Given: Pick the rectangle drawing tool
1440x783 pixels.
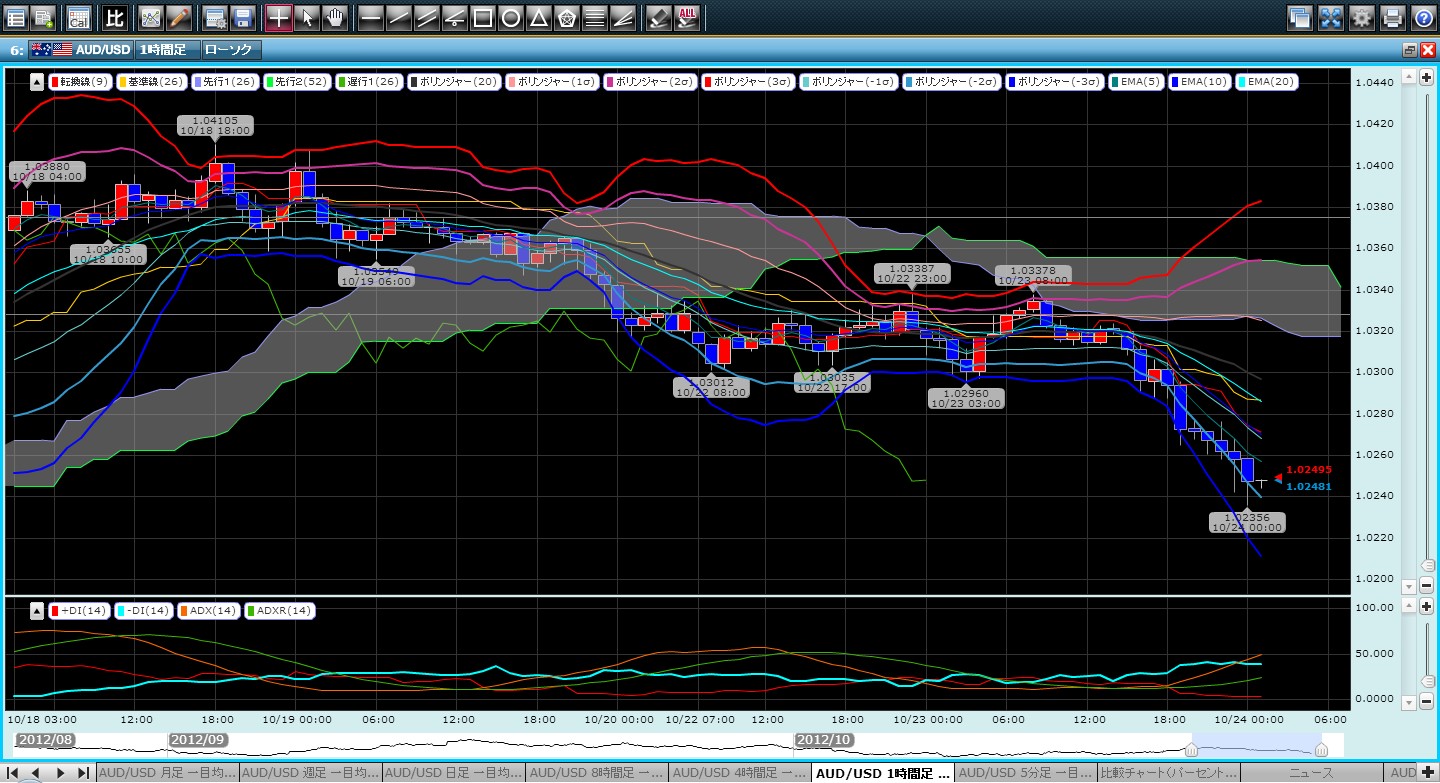Looking at the screenshot, I should pyautogui.click(x=482, y=17).
